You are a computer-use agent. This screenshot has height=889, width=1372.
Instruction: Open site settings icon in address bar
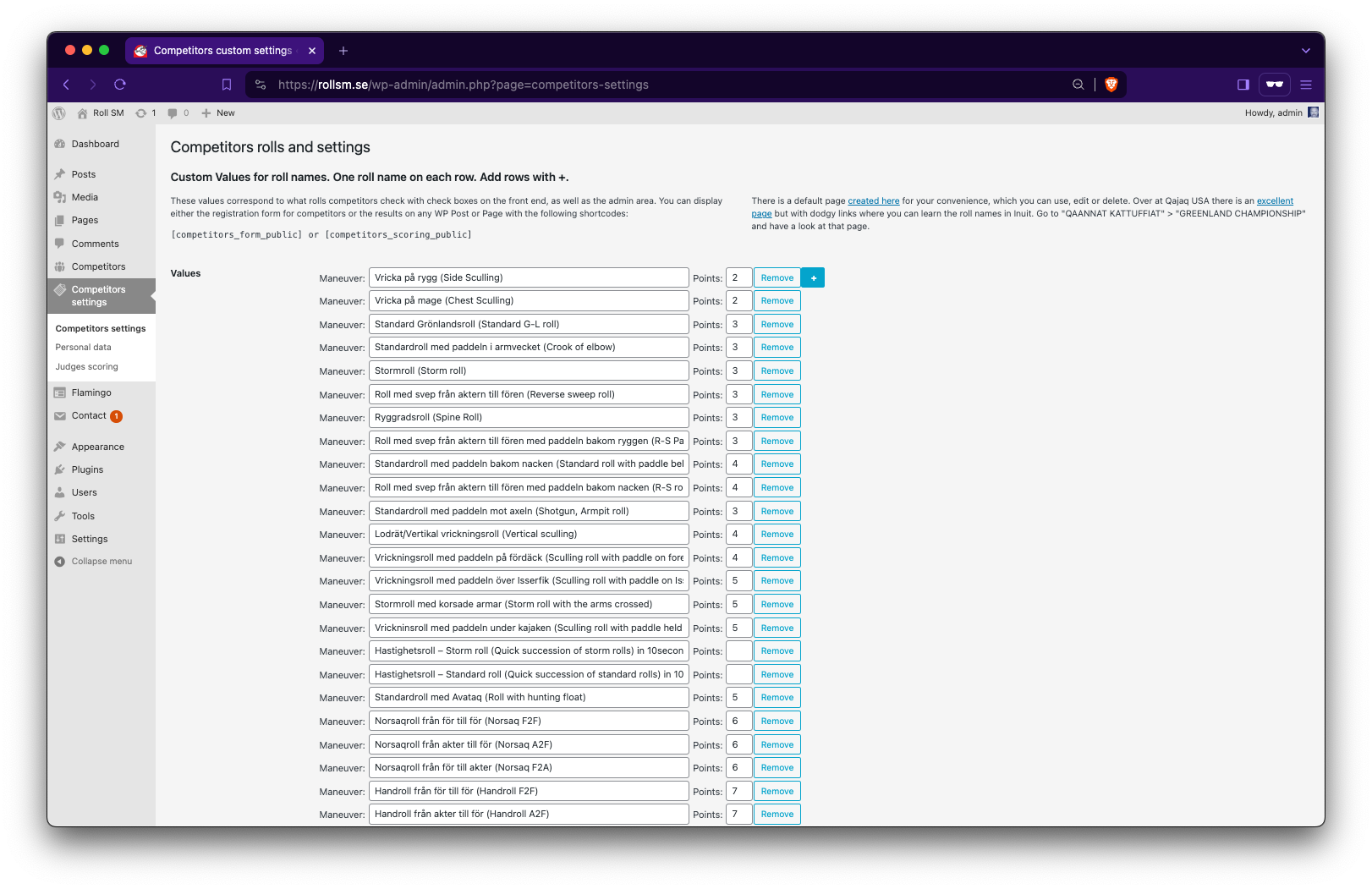click(x=261, y=85)
